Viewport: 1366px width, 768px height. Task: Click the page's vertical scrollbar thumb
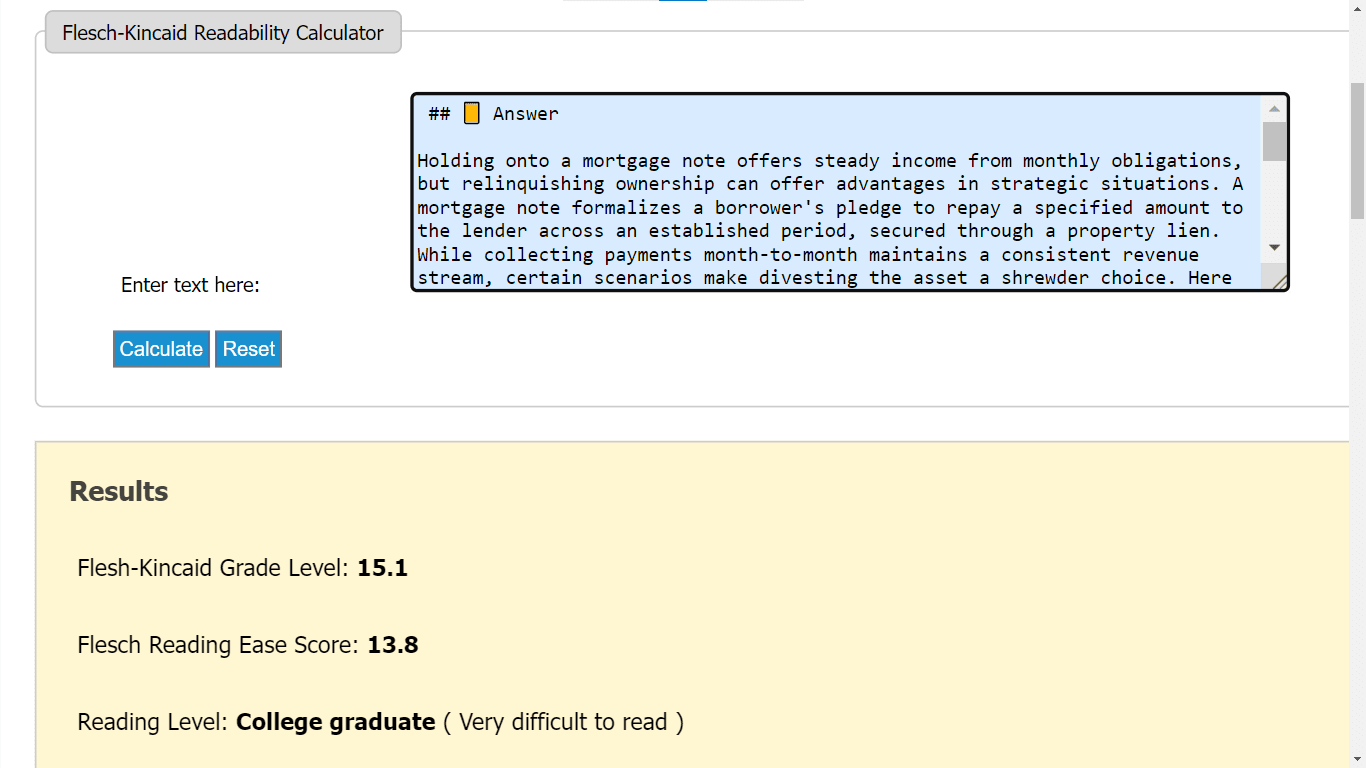click(1357, 150)
